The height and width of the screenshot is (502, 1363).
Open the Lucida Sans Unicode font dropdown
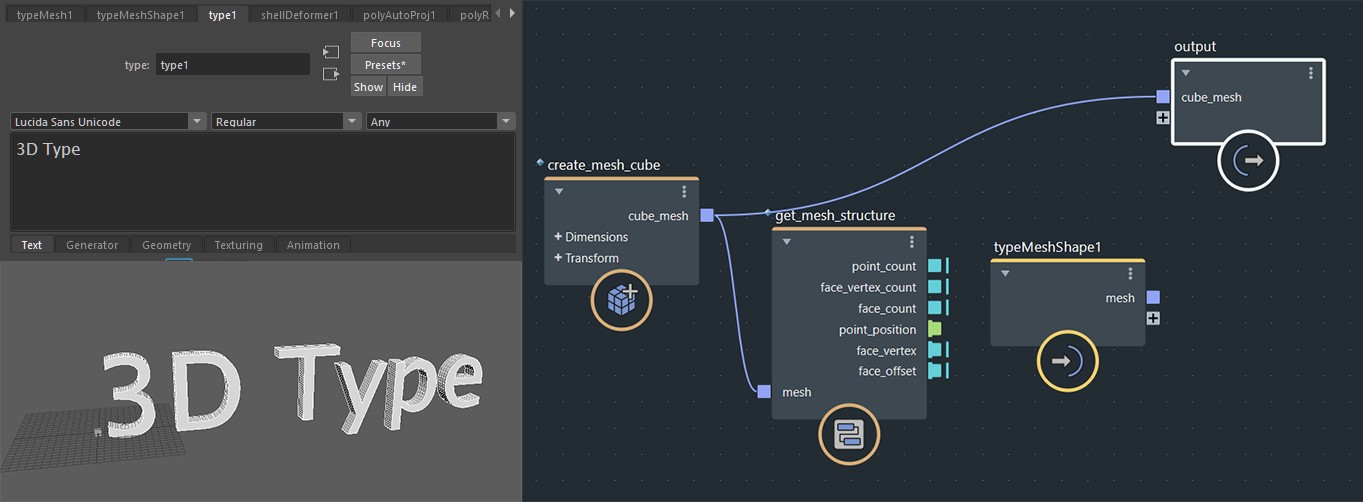pos(108,121)
